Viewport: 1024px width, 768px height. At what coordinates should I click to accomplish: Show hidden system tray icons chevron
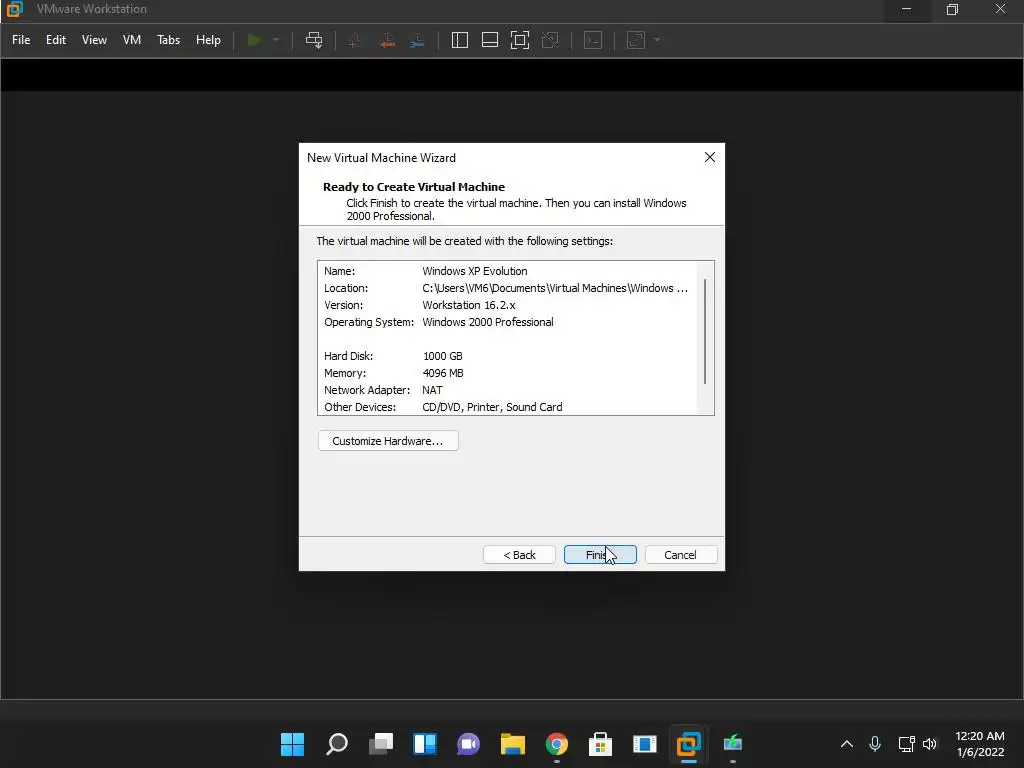pos(846,744)
